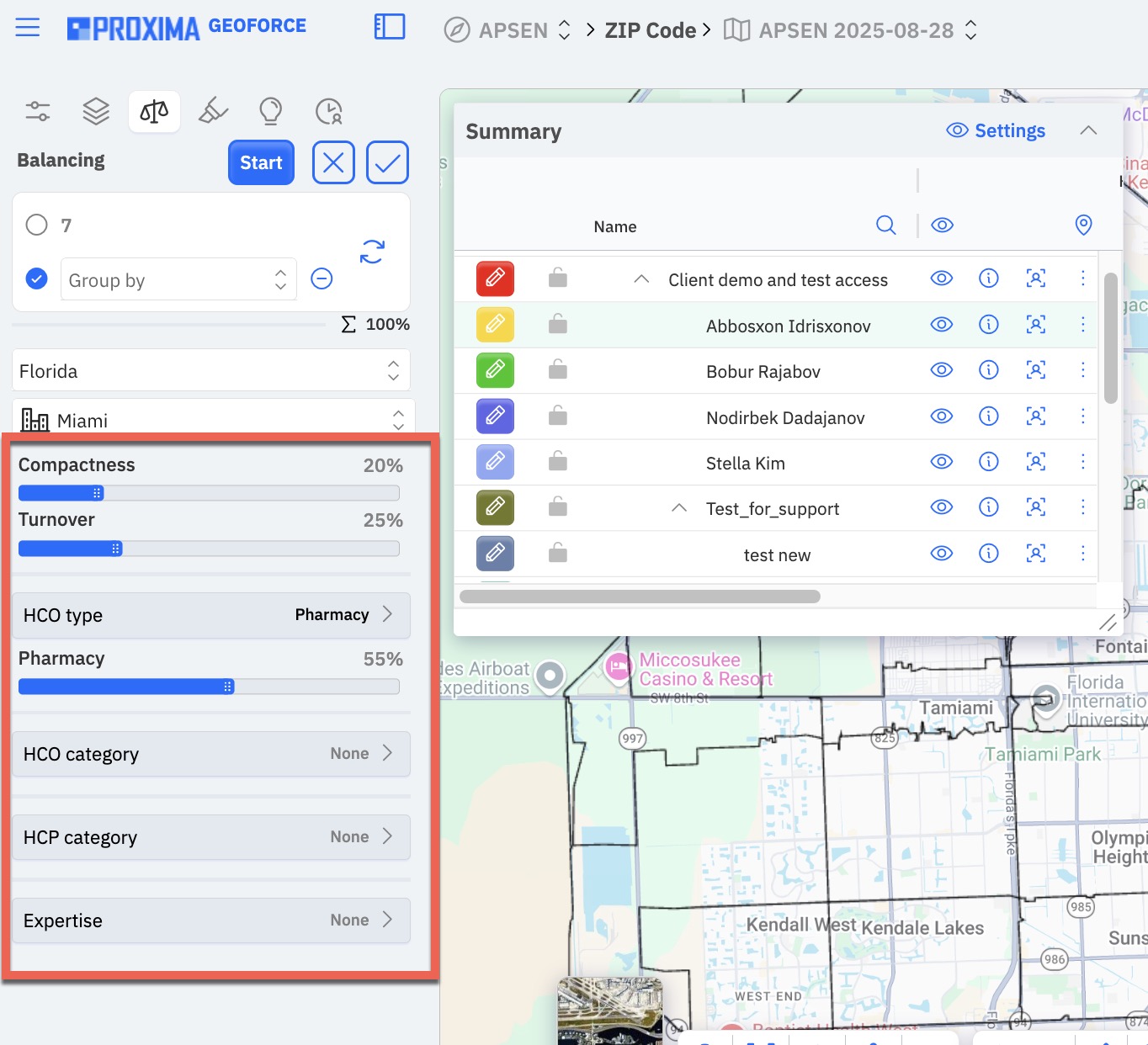The image size is (1148, 1045).
Task: Click the filter sliders icon
Action: [x=38, y=111]
